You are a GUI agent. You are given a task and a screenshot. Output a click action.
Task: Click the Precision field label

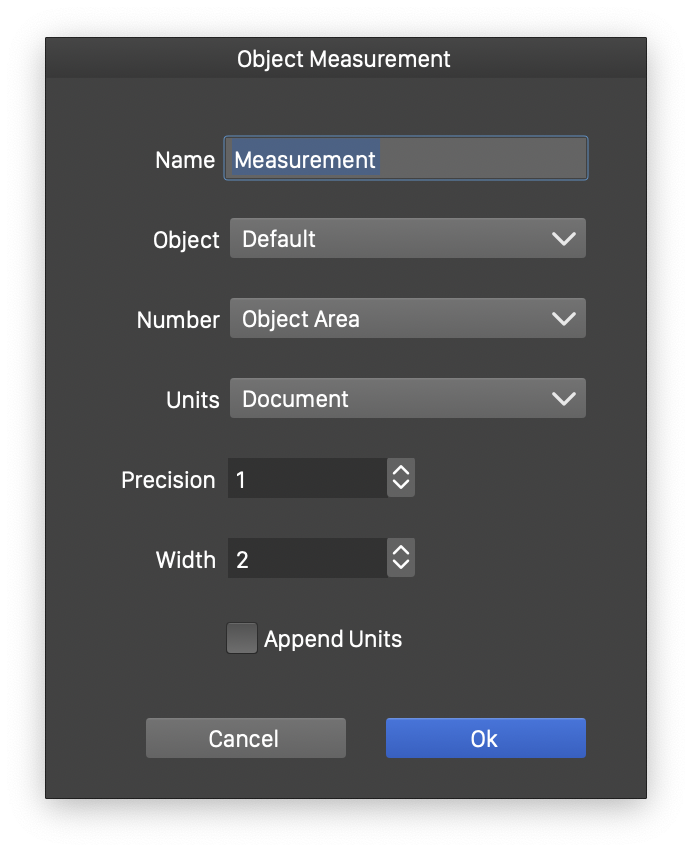pyautogui.click(x=168, y=480)
